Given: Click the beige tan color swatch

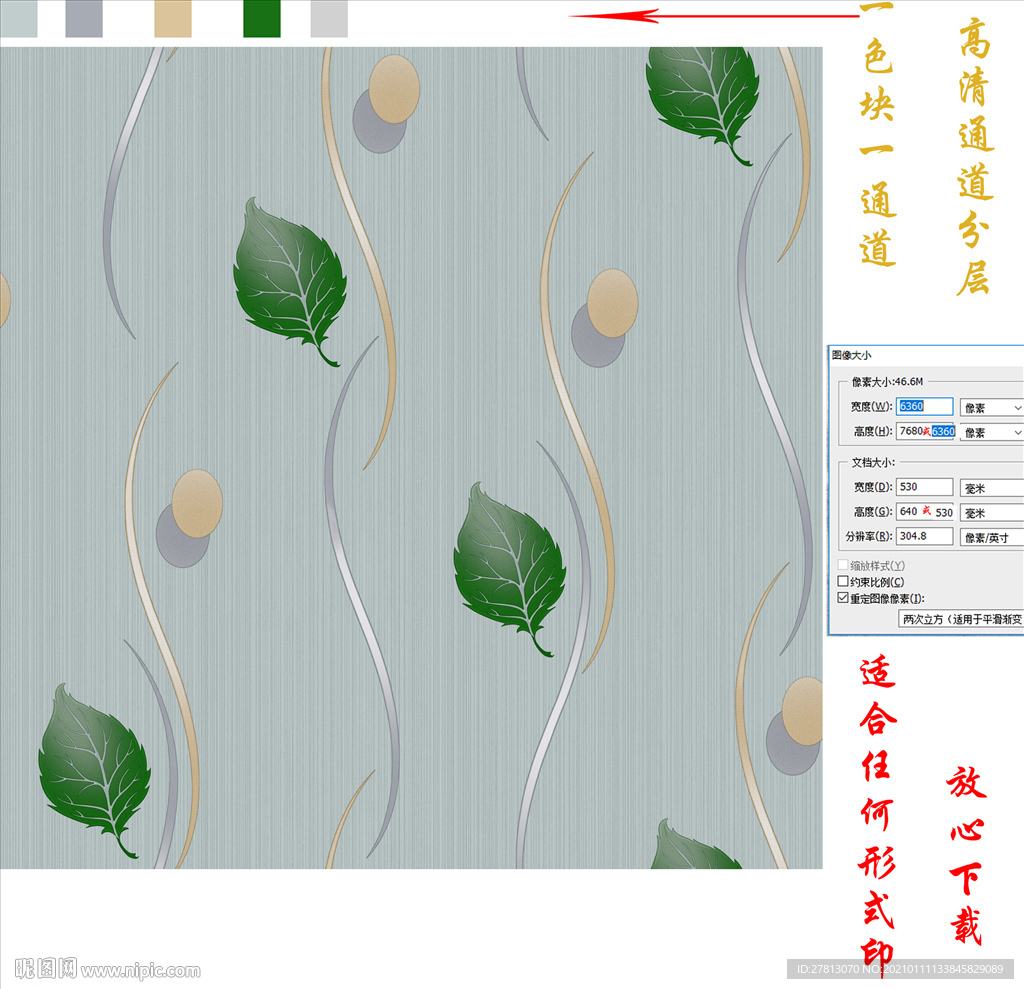Looking at the screenshot, I should [x=173, y=19].
